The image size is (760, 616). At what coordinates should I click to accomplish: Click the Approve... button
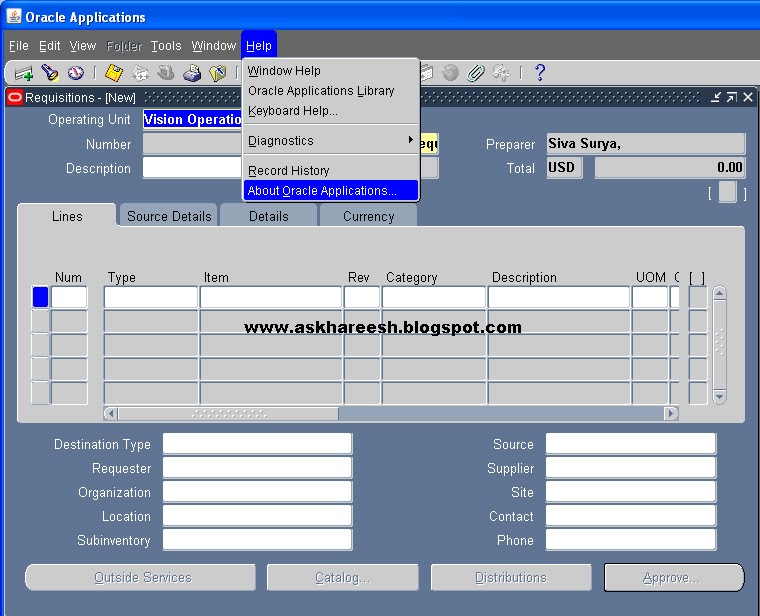coord(673,577)
